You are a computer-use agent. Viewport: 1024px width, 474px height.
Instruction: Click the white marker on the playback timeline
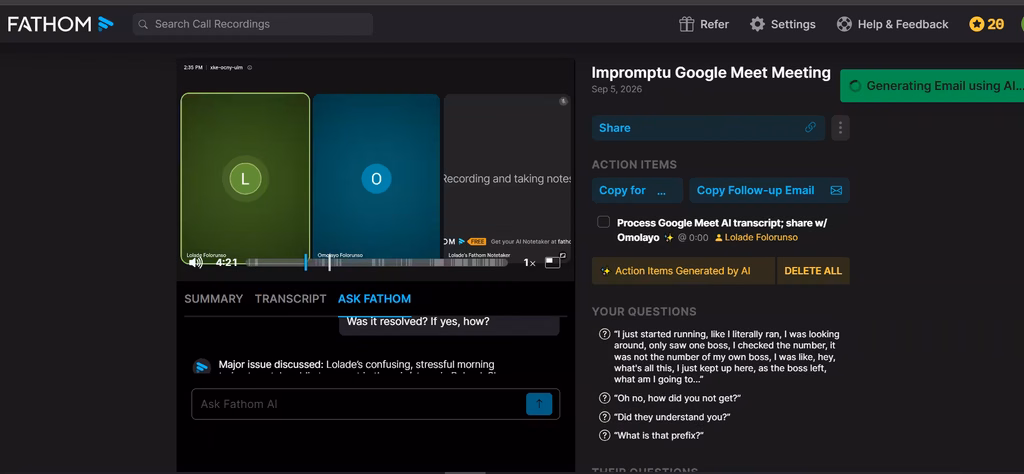pyautogui.click(x=329, y=262)
